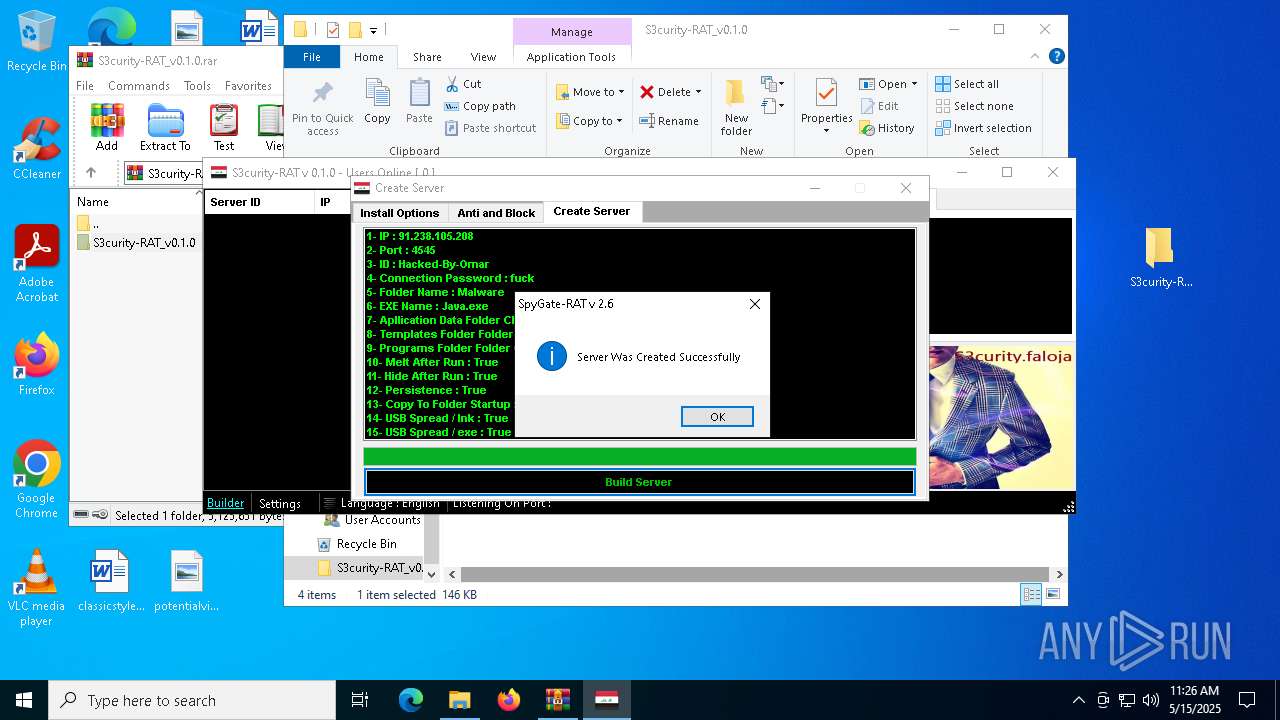Click the WinRAR Extract To button
Viewport: 1280px width, 720px height.
pyautogui.click(x=165, y=127)
